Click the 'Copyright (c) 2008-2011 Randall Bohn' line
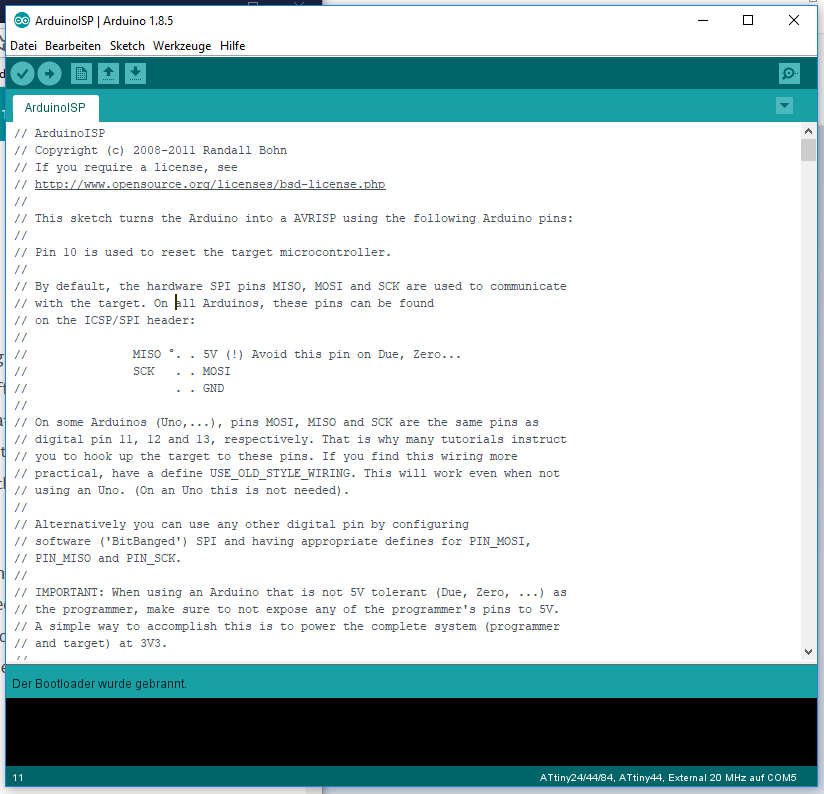Screen dimensions: 824x794 [150, 150]
